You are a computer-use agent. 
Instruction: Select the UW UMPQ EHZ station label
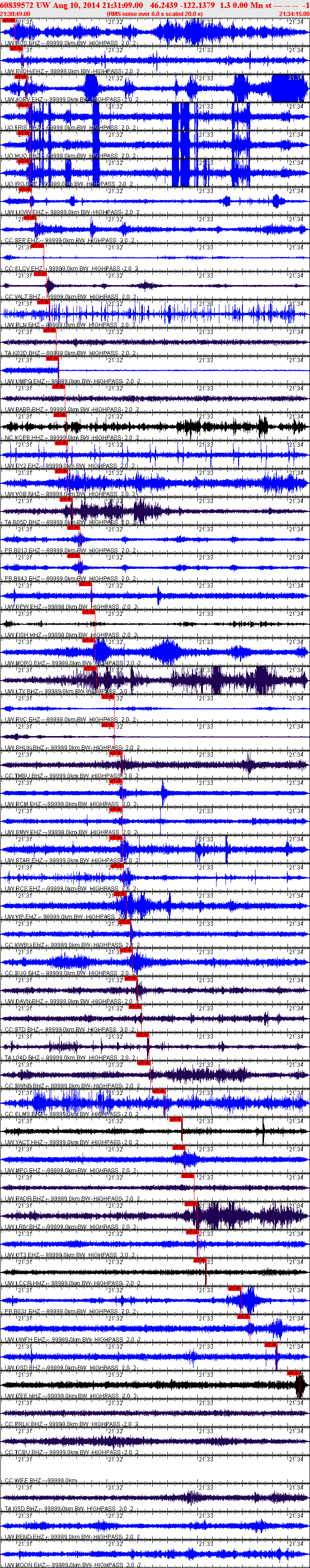point(72,381)
